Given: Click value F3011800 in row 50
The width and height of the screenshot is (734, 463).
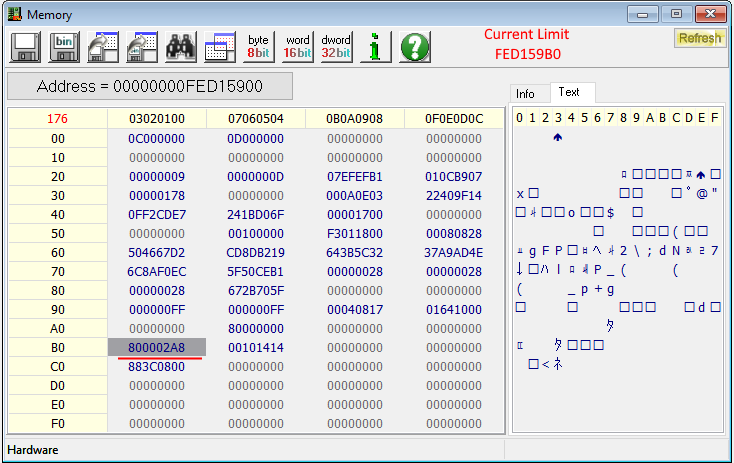Looking at the screenshot, I should 355,234.
